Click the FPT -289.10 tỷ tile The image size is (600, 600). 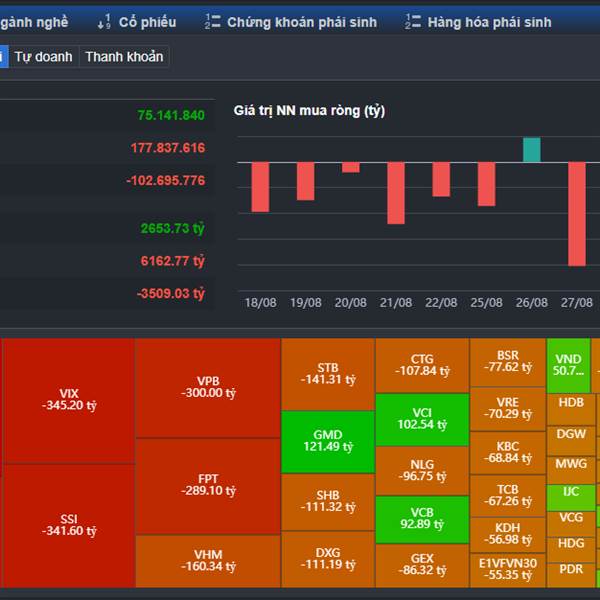point(208,486)
